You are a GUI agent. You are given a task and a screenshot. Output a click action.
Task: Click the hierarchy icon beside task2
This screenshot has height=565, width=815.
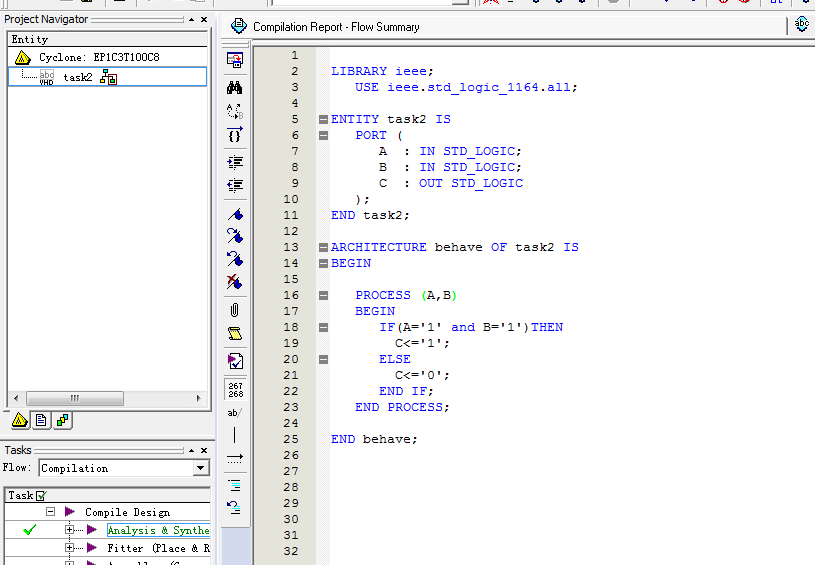[x=108, y=77]
